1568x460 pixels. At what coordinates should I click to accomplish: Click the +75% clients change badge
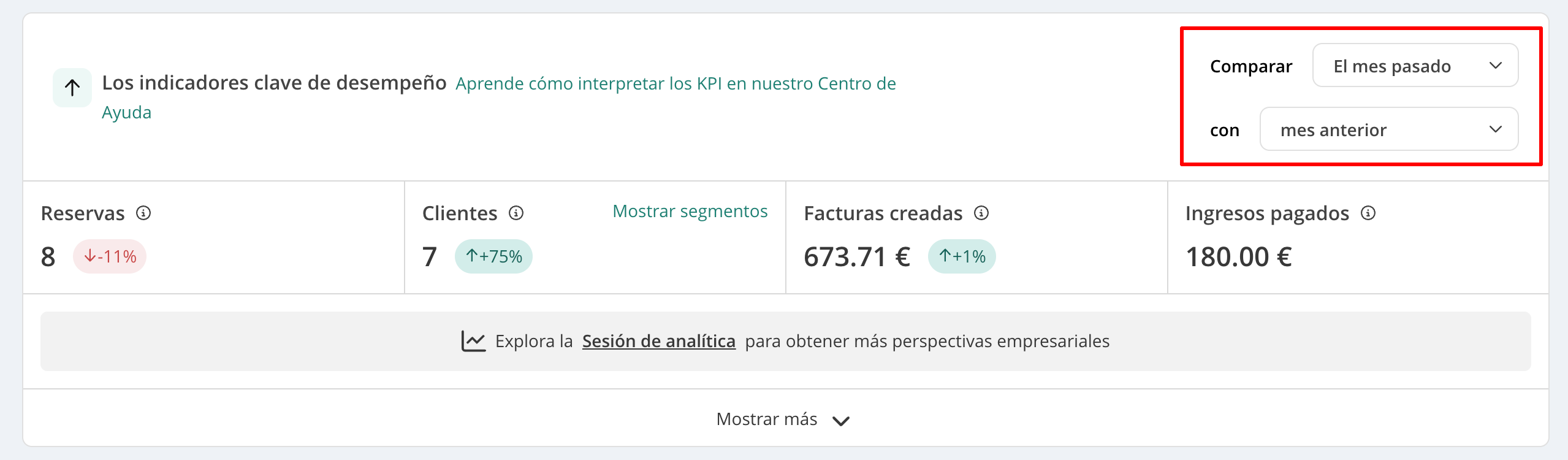tap(493, 256)
